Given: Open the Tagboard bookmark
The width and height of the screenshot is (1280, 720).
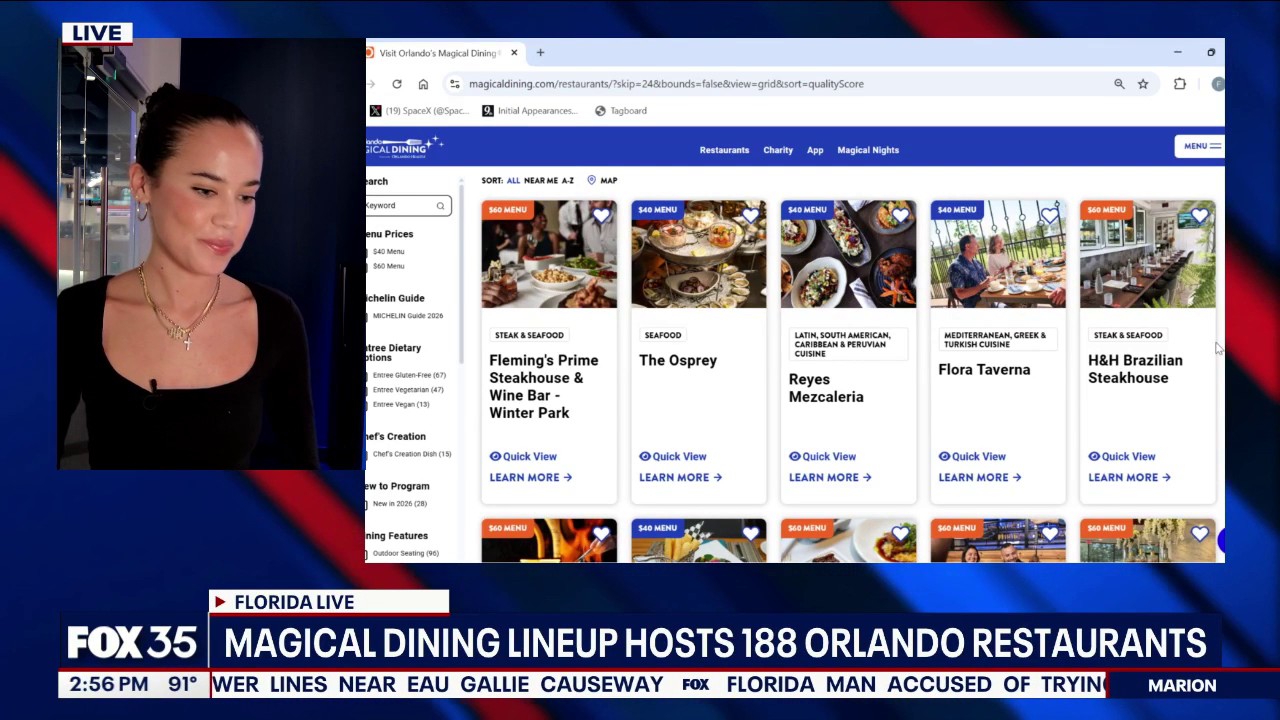Looking at the screenshot, I should pyautogui.click(x=621, y=111).
